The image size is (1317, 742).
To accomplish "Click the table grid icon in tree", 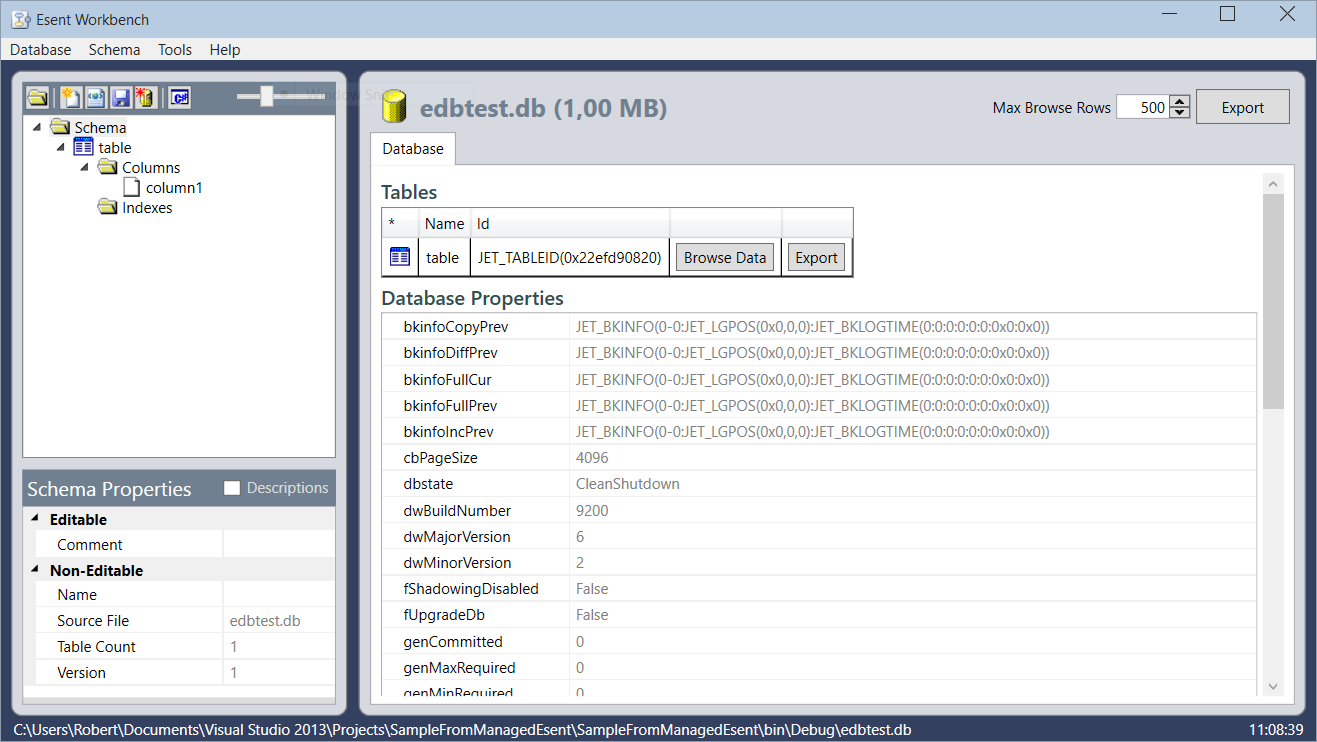I will point(84,147).
